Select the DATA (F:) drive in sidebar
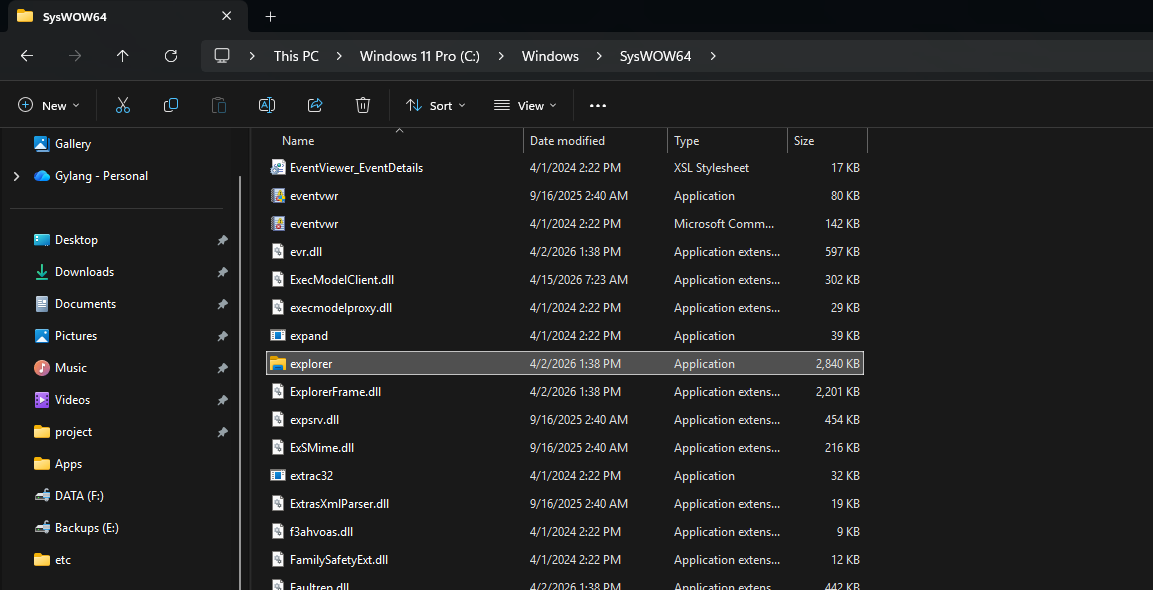 79,496
